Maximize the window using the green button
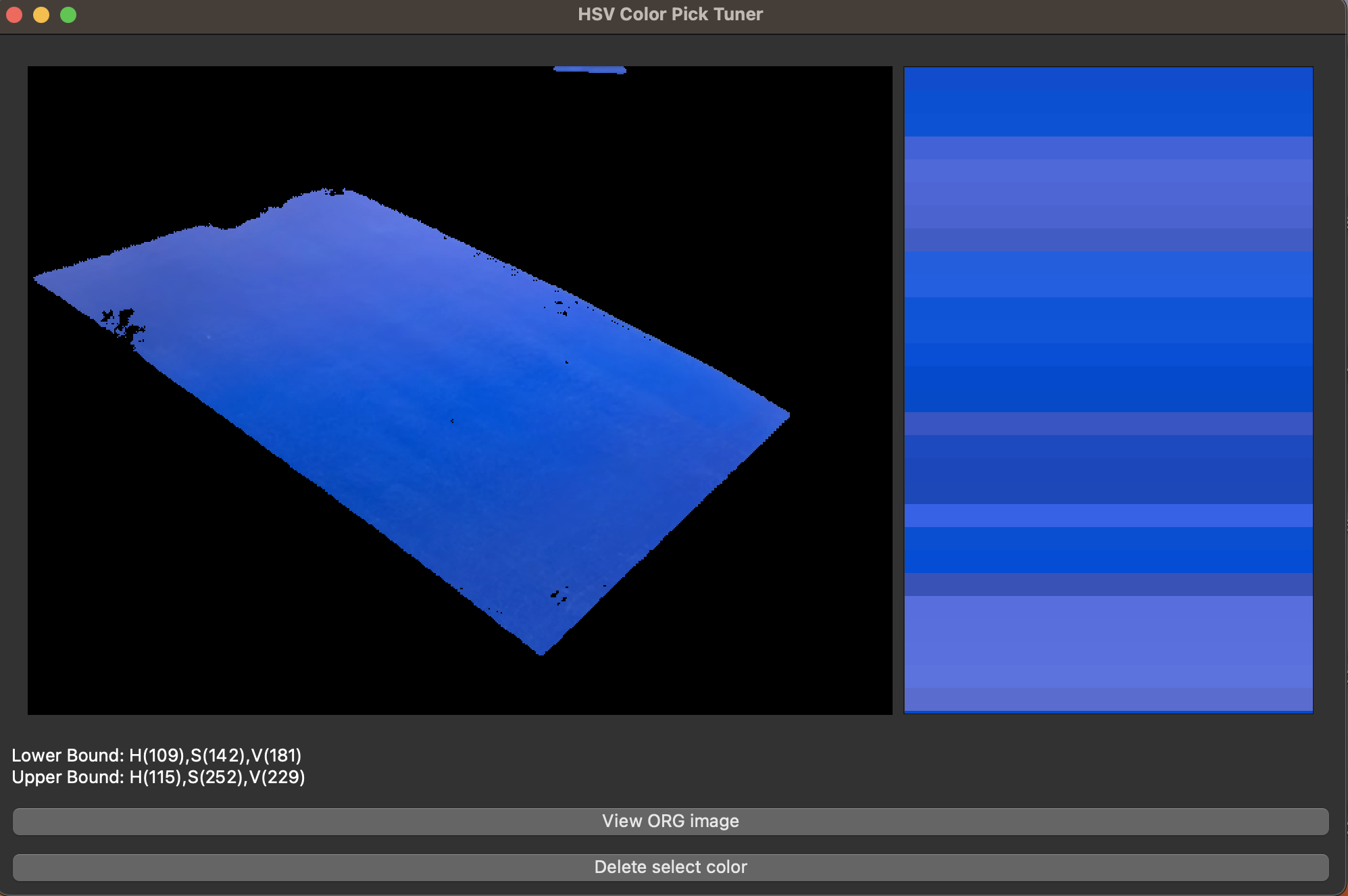 click(68, 15)
